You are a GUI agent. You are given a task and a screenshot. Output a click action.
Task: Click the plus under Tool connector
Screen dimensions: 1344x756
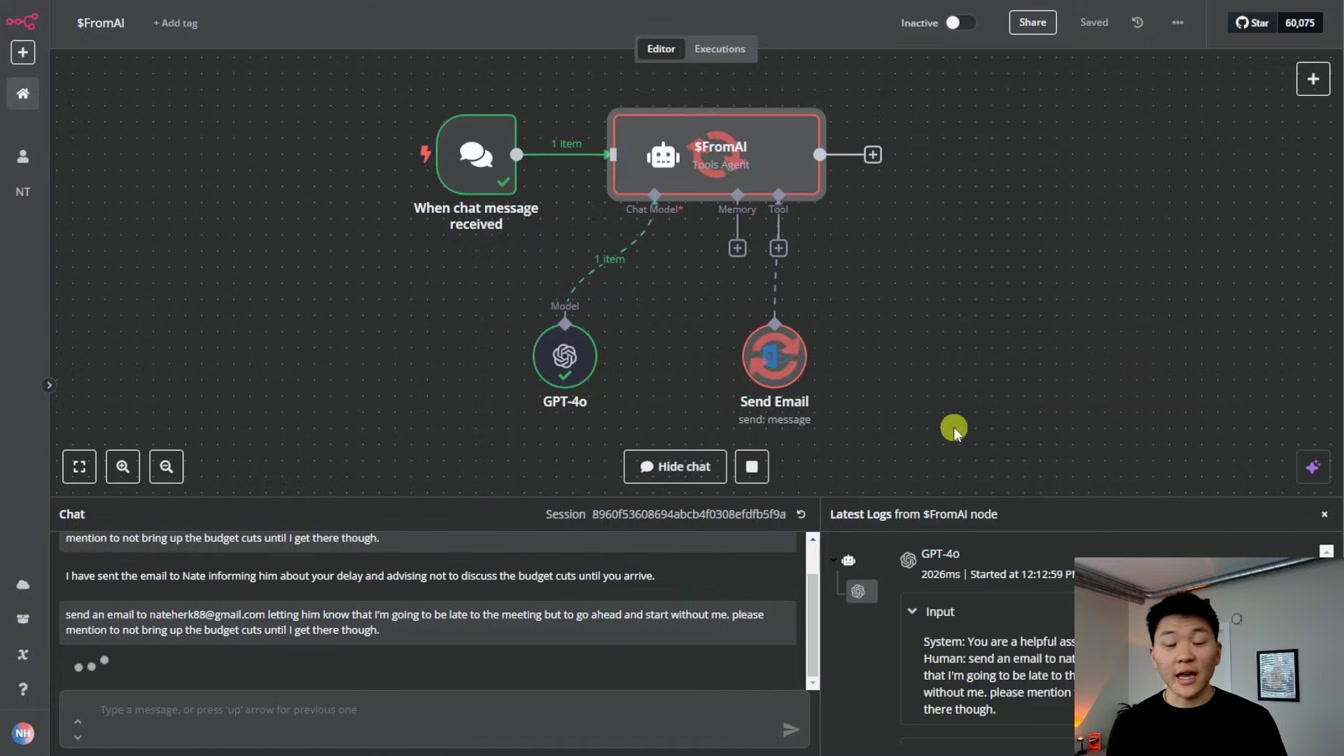coord(778,248)
